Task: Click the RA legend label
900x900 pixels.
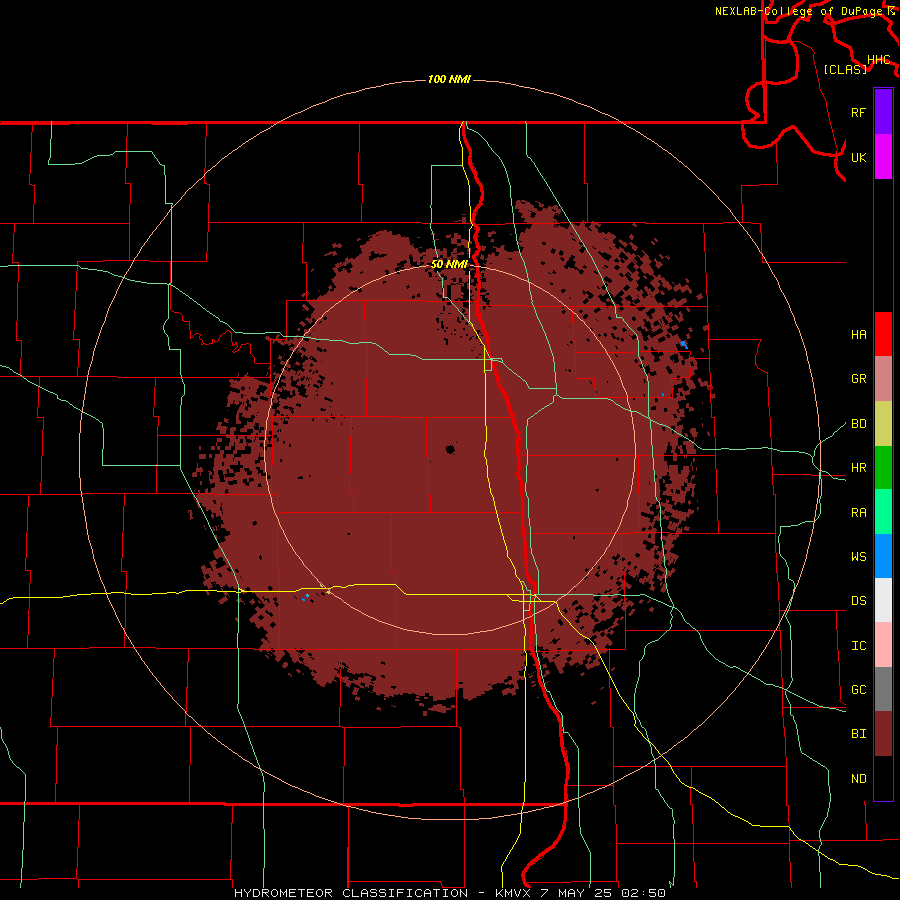Action: coord(858,512)
